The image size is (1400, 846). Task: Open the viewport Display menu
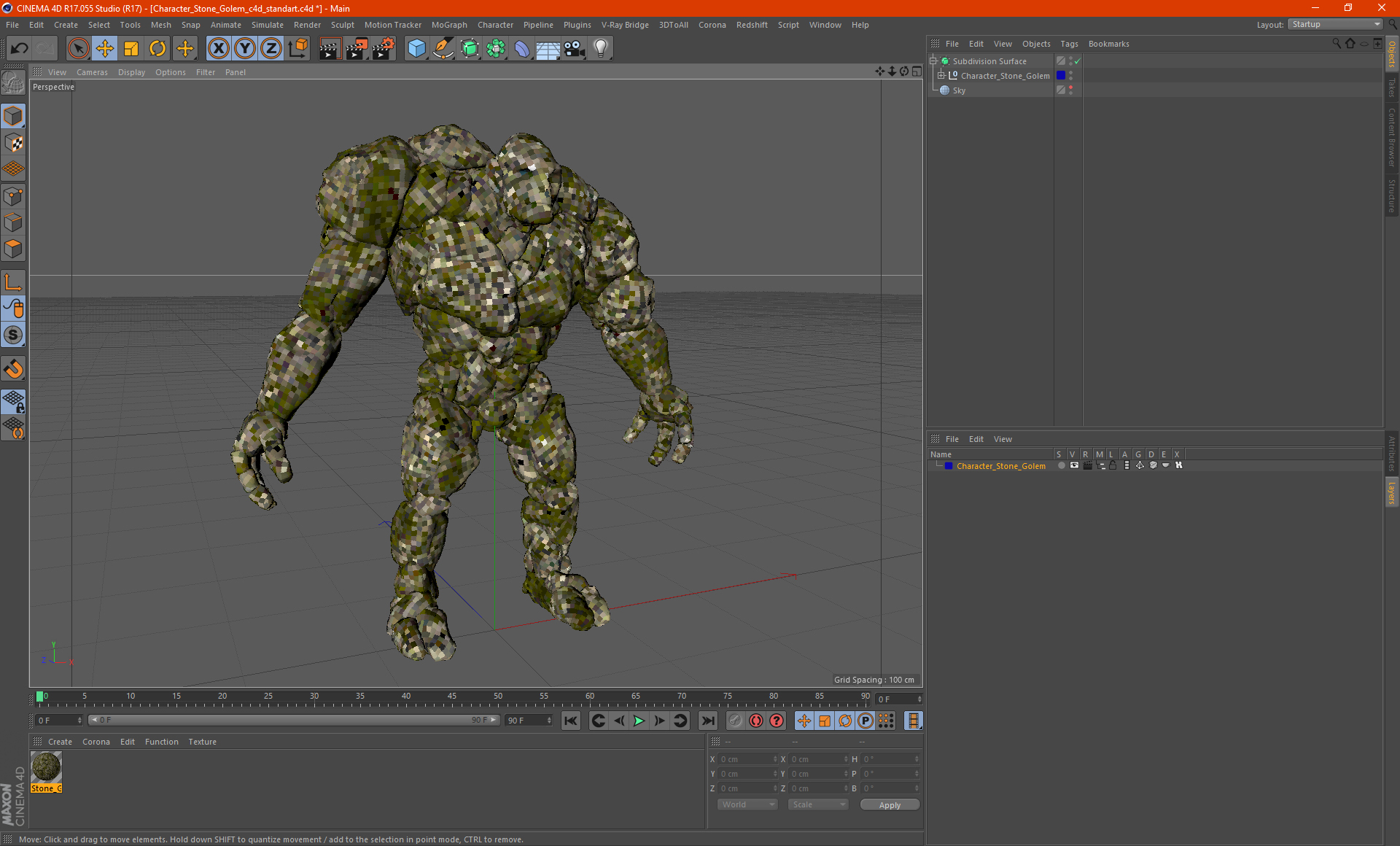(131, 72)
